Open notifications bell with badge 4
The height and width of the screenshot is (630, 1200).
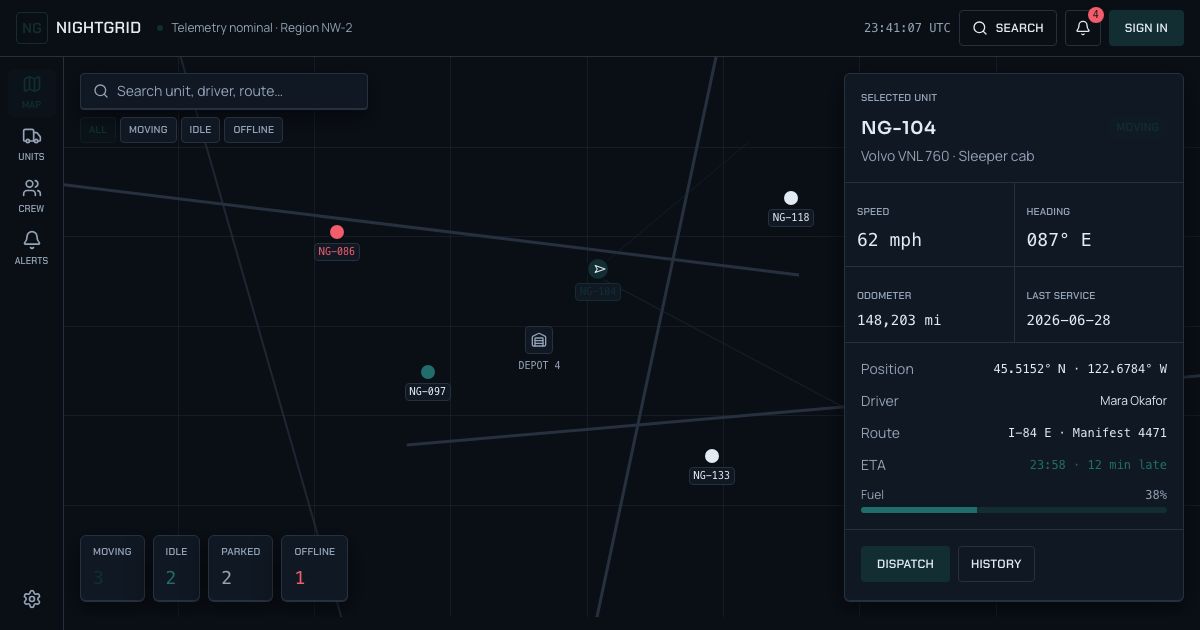[1083, 28]
